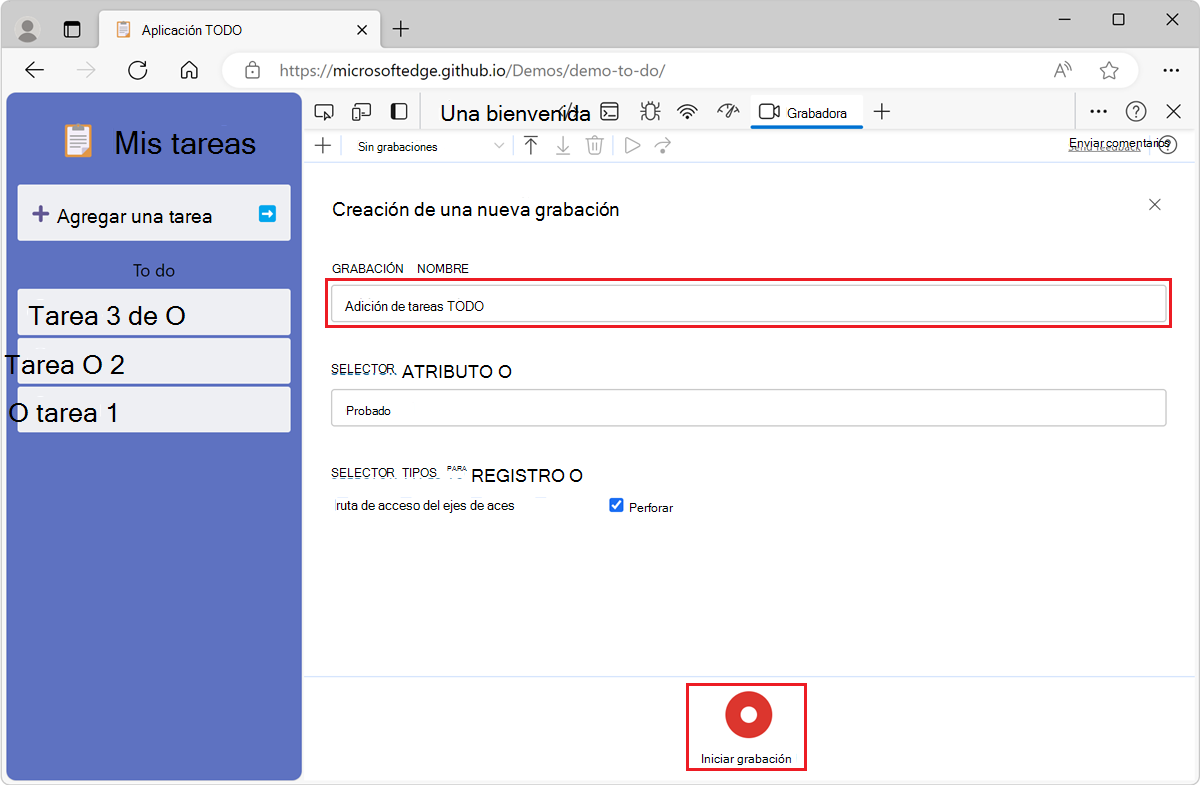Click the recording name input field
Image resolution: width=1200 pixels, height=785 pixels.
(x=748, y=305)
